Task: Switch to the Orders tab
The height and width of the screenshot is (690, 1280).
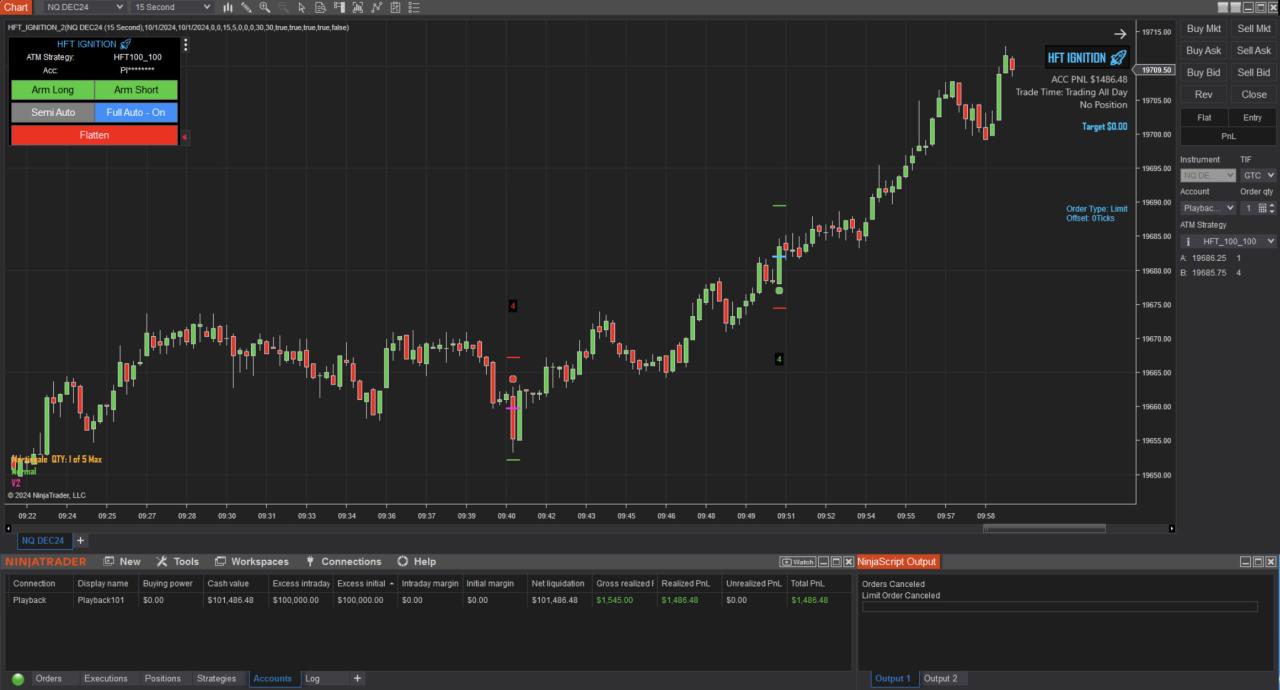Action: pos(48,679)
